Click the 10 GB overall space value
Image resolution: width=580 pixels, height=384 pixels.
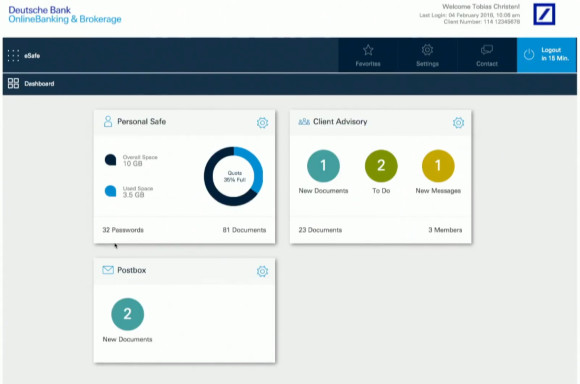coord(132,164)
